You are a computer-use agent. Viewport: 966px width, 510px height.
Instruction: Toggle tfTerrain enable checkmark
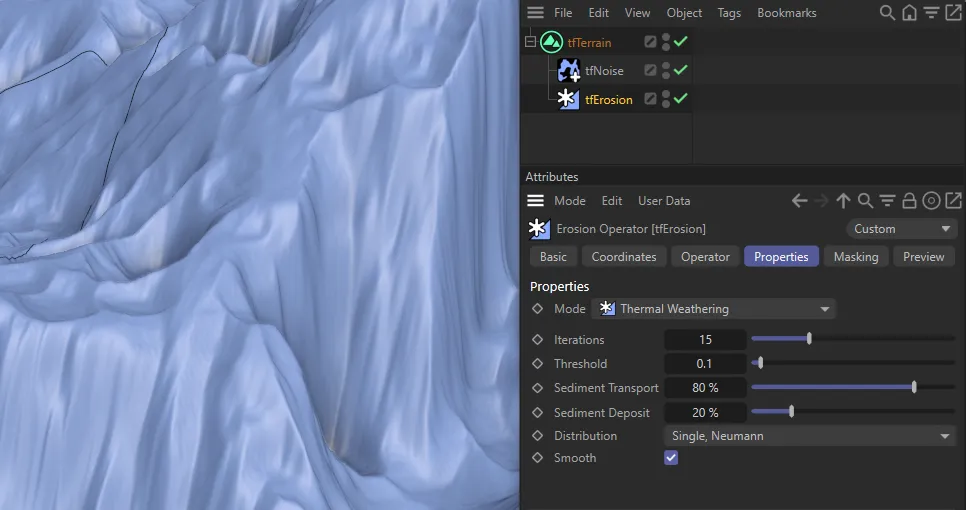click(681, 41)
